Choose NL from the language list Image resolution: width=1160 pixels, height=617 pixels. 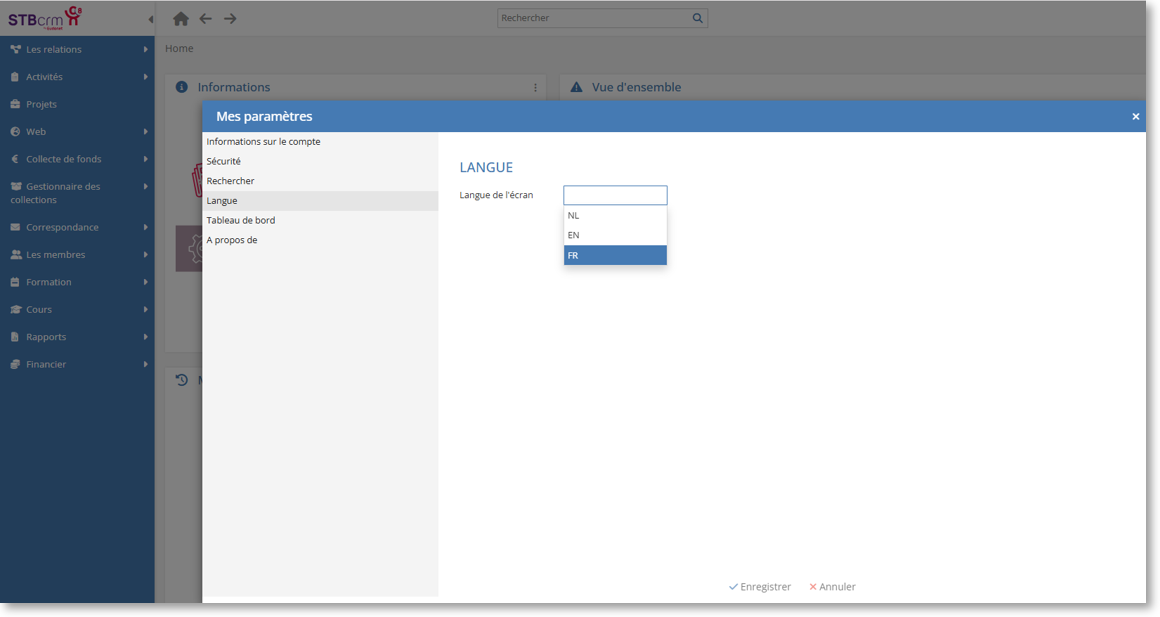pos(615,216)
